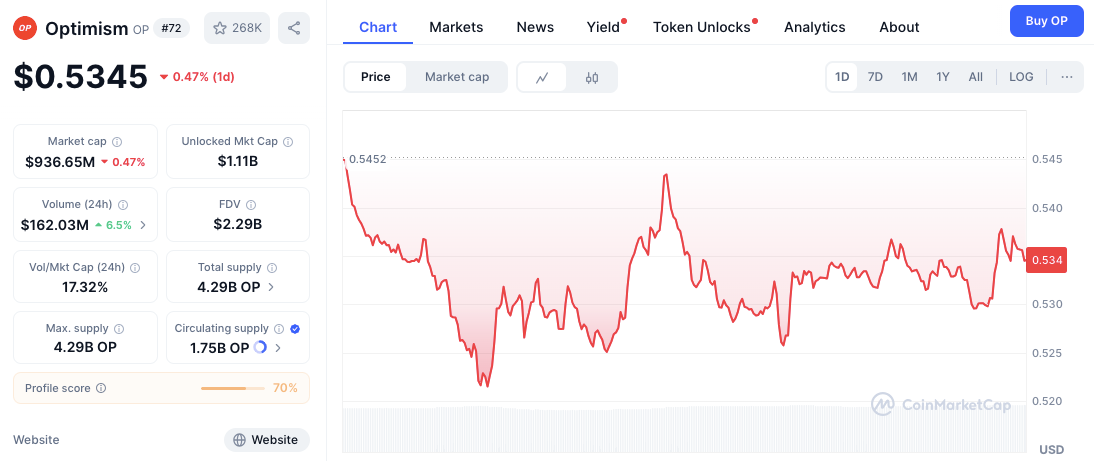Viewport: 1094px width, 461px height.
Task: Select the line chart icon
Action: (542, 77)
